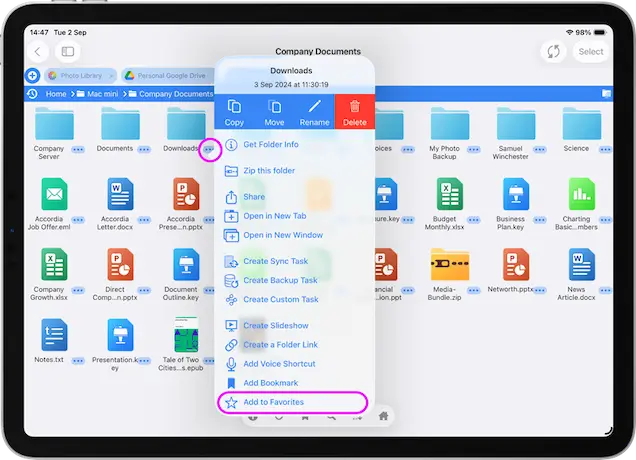Tap the Move icon in the Downloads popup
Viewport: 636px width, 460px height.
pos(274,107)
